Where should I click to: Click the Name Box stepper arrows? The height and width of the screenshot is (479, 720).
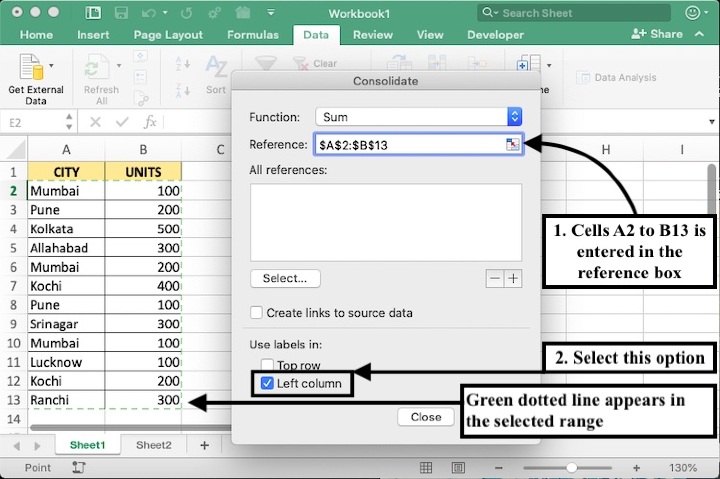coord(69,122)
